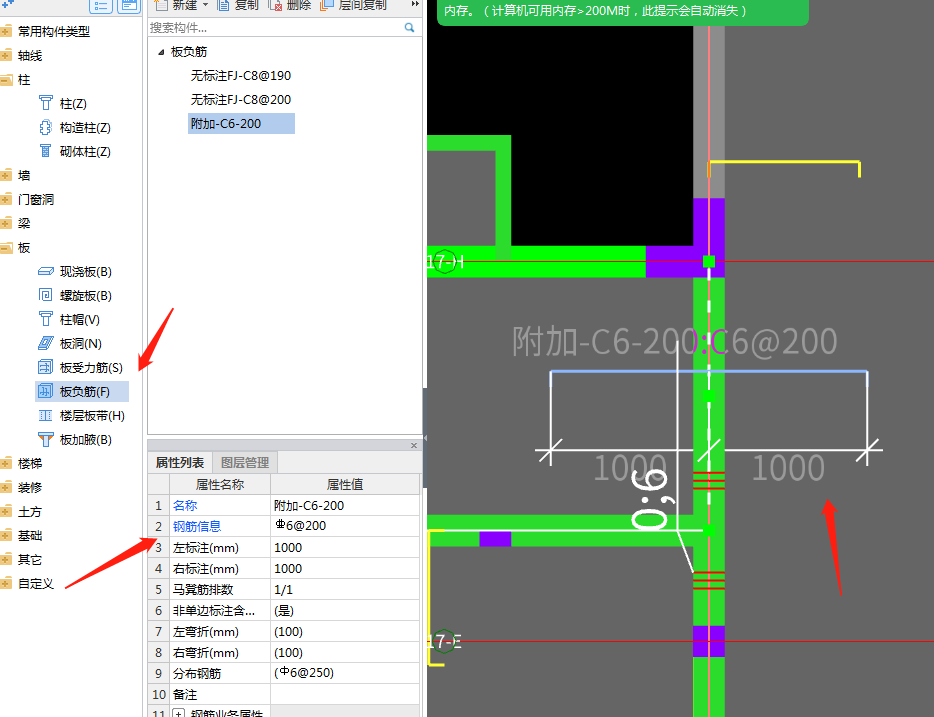The width and height of the screenshot is (934, 717).
Task: Expand the 自定义 folder
Action: (x=6, y=584)
